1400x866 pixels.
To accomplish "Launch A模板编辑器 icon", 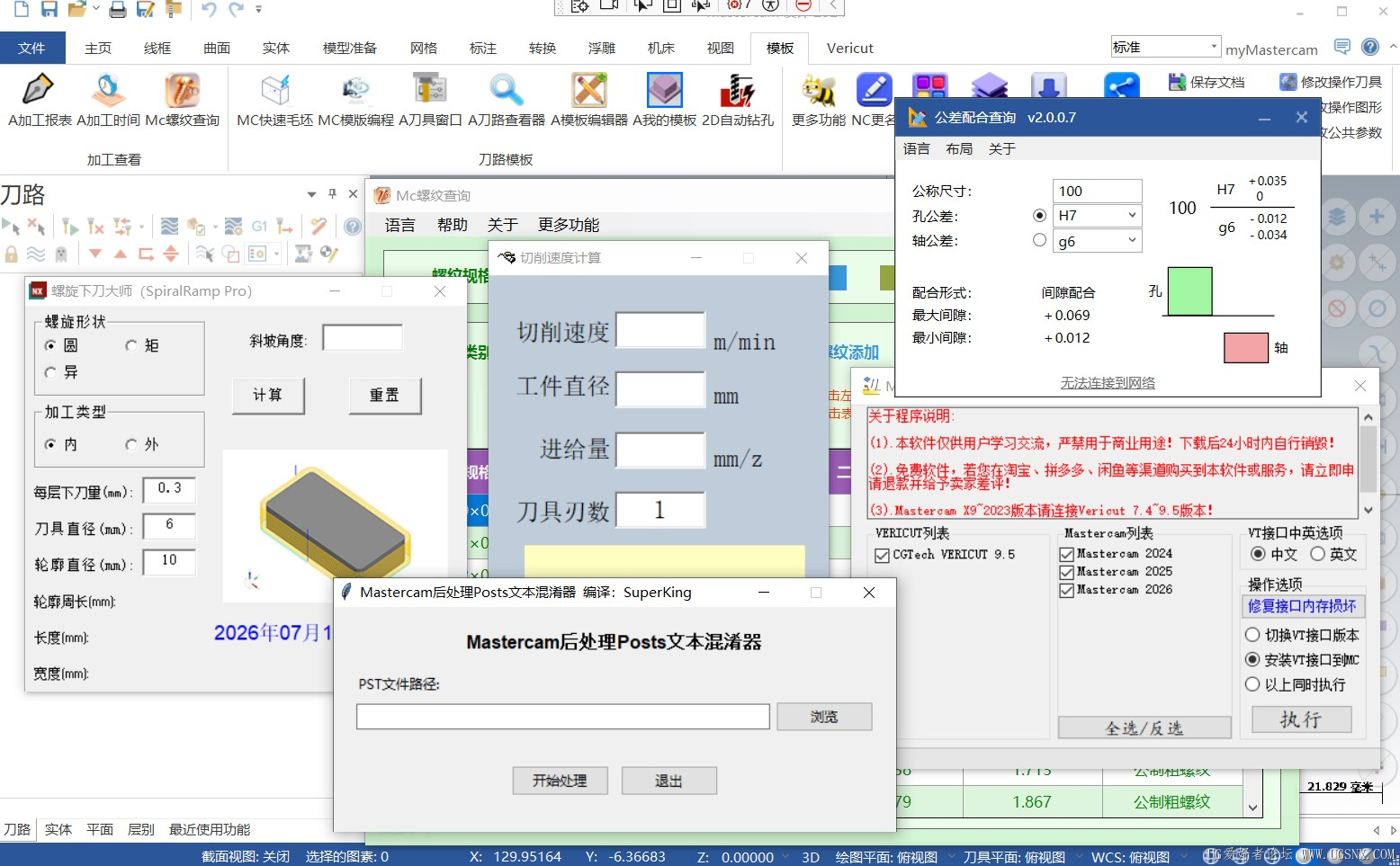I will click(x=589, y=91).
